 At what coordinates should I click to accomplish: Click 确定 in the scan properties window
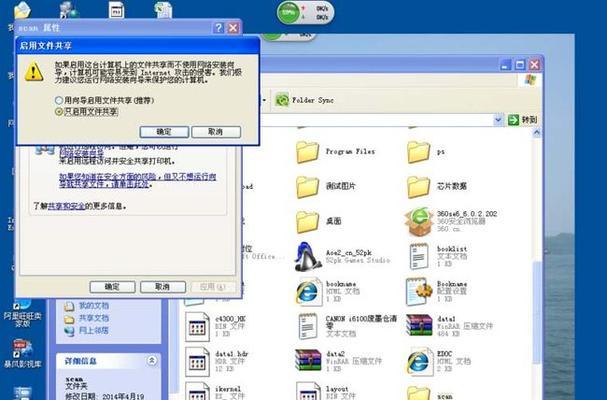112,287
